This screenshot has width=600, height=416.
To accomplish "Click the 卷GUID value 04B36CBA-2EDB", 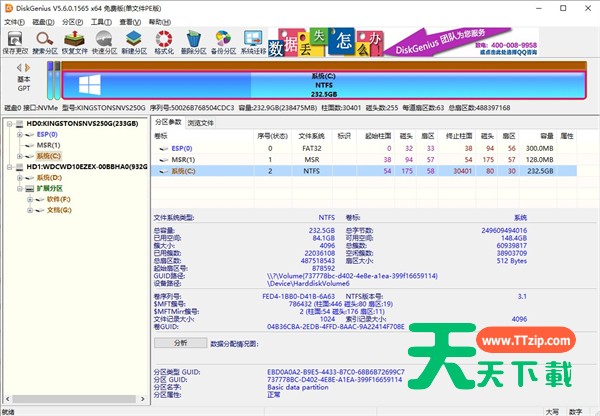I will (x=336, y=327).
